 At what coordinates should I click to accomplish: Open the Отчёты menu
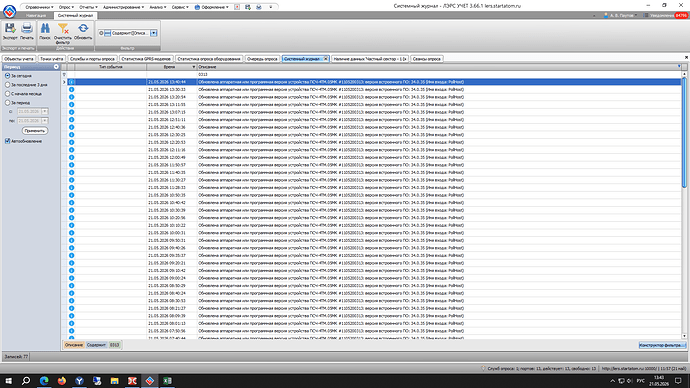(x=88, y=7)
